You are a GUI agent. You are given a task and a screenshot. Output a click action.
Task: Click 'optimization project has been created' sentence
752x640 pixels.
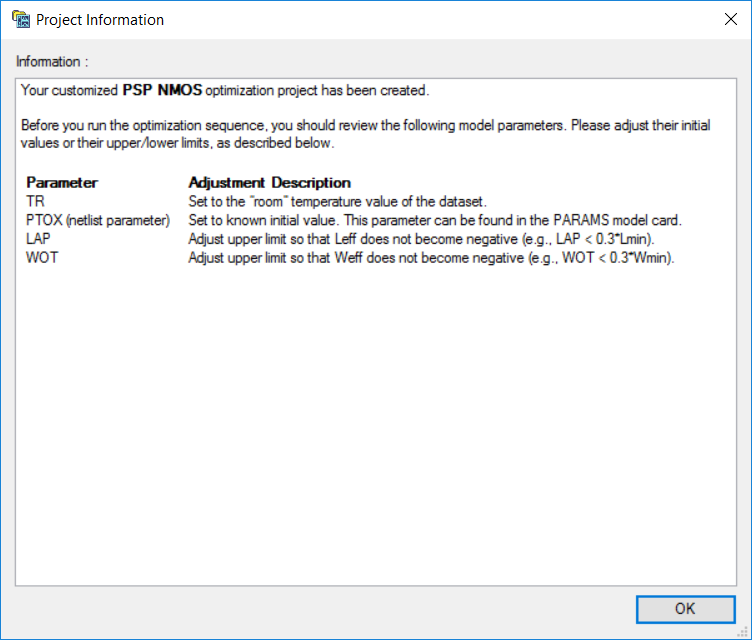click(x=317, y=90)
